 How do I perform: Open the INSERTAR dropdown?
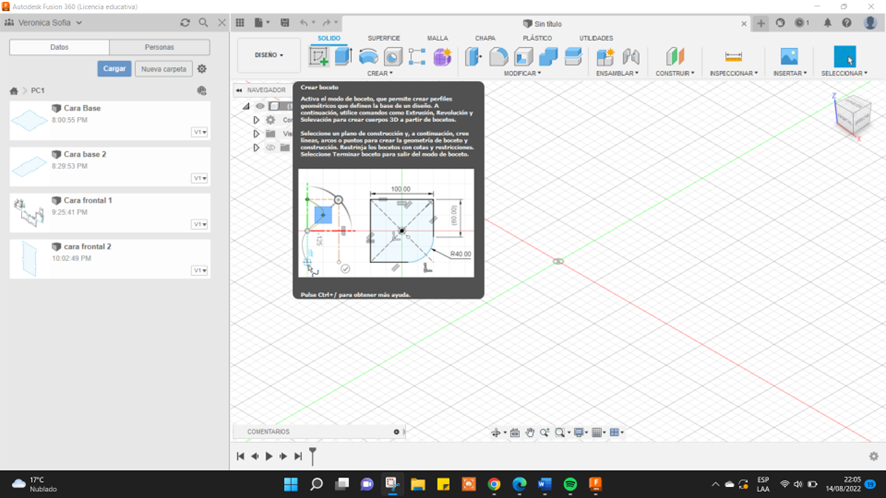789,73
